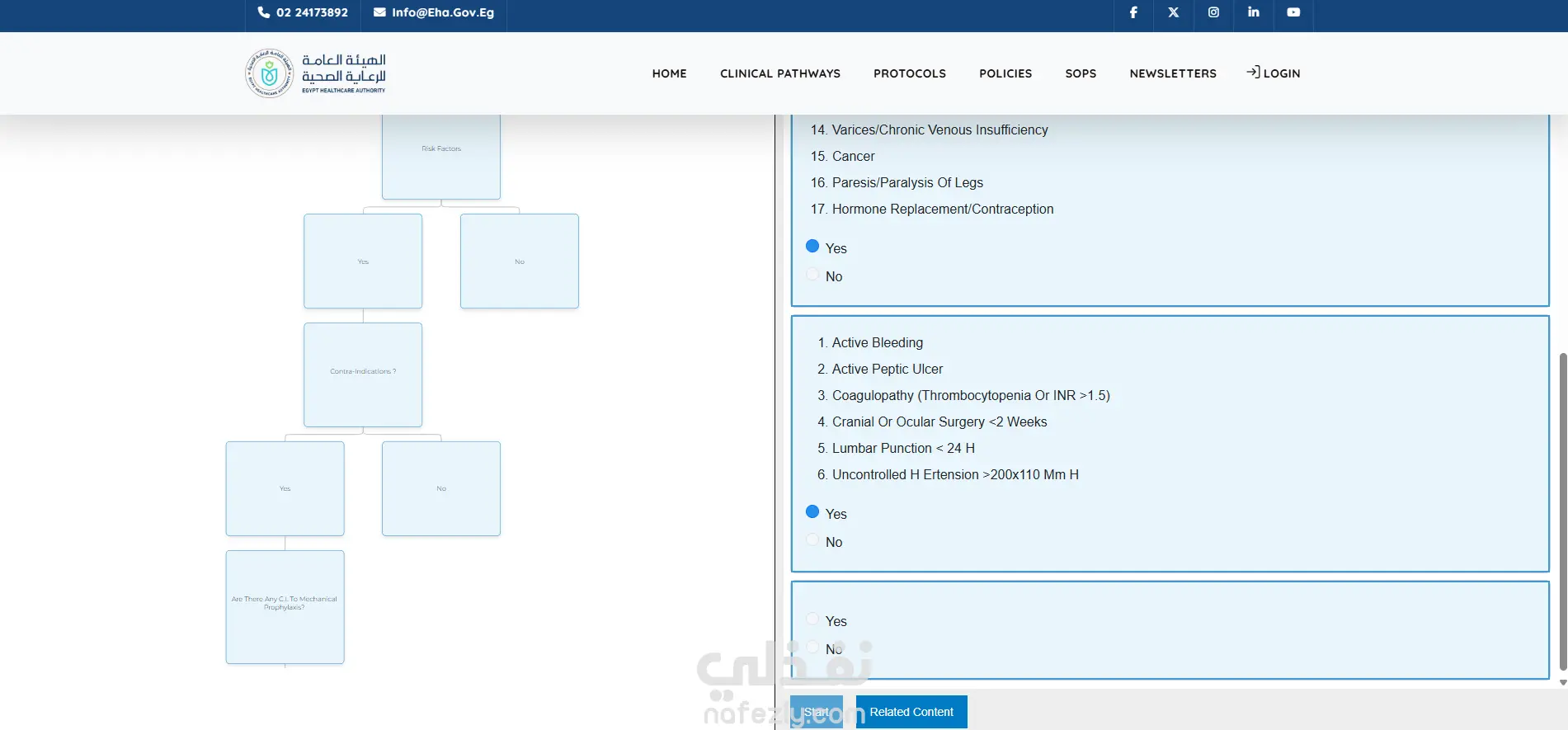Click the Contra-Indications flowchart node
Image resolution: width=1568 pixels, height=730 pixels.
pyautogui.click(x=363, y=374)
